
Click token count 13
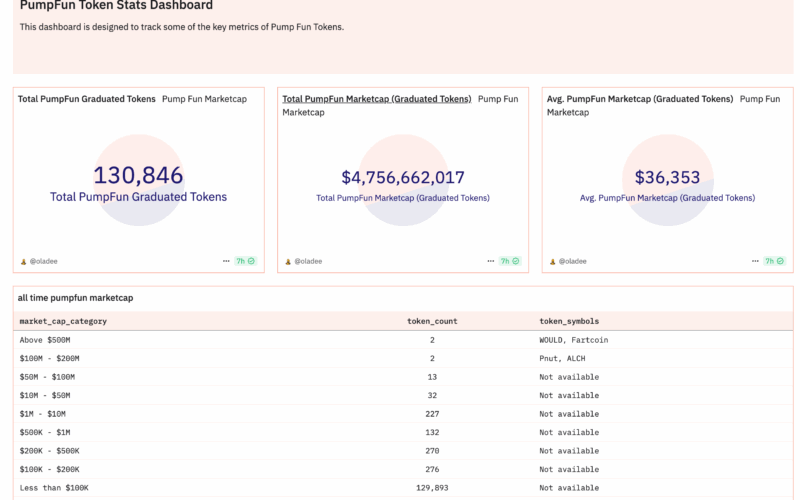click(432, 377)
